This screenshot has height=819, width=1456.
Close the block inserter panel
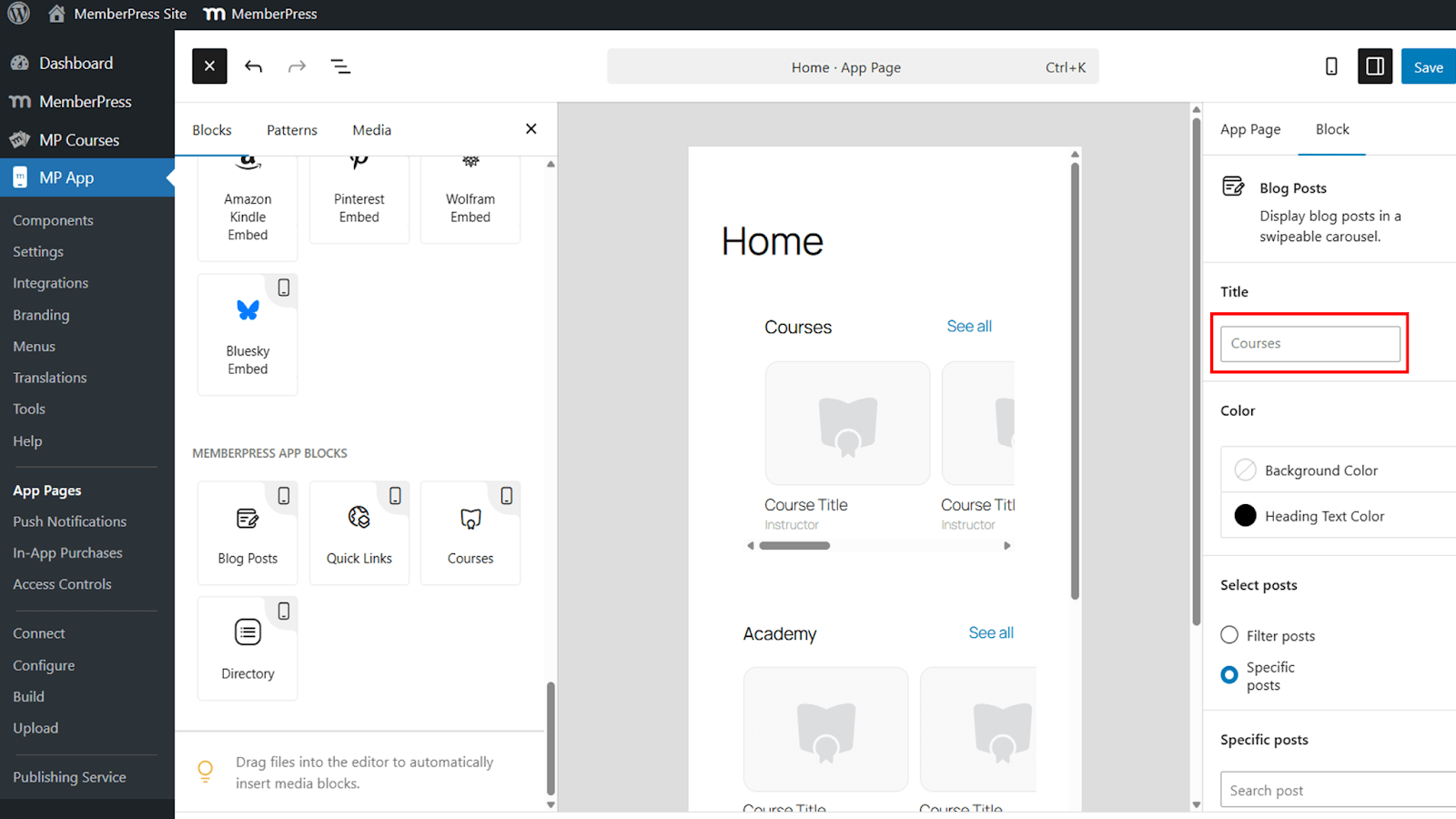pos(531,129)
